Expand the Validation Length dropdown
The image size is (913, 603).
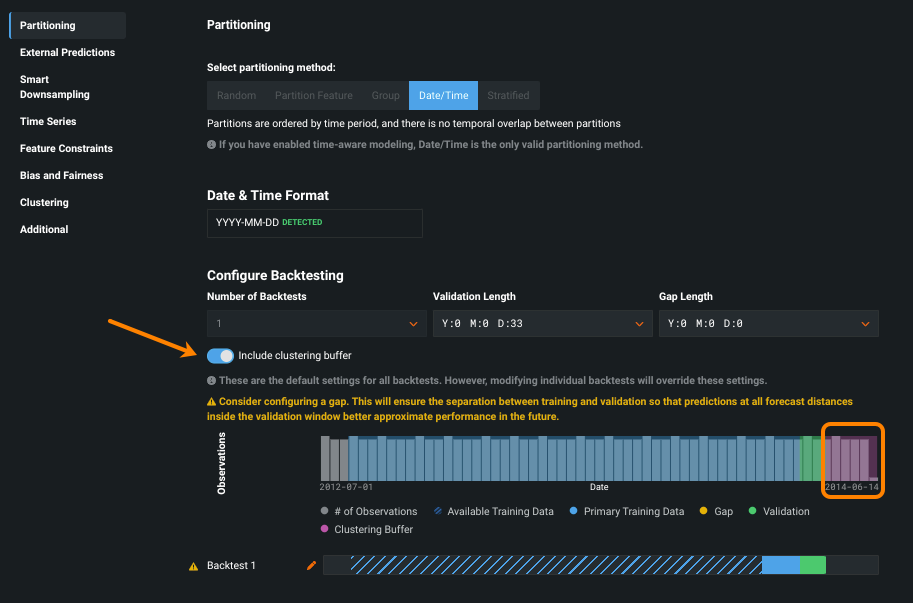[x=541, y=324]
